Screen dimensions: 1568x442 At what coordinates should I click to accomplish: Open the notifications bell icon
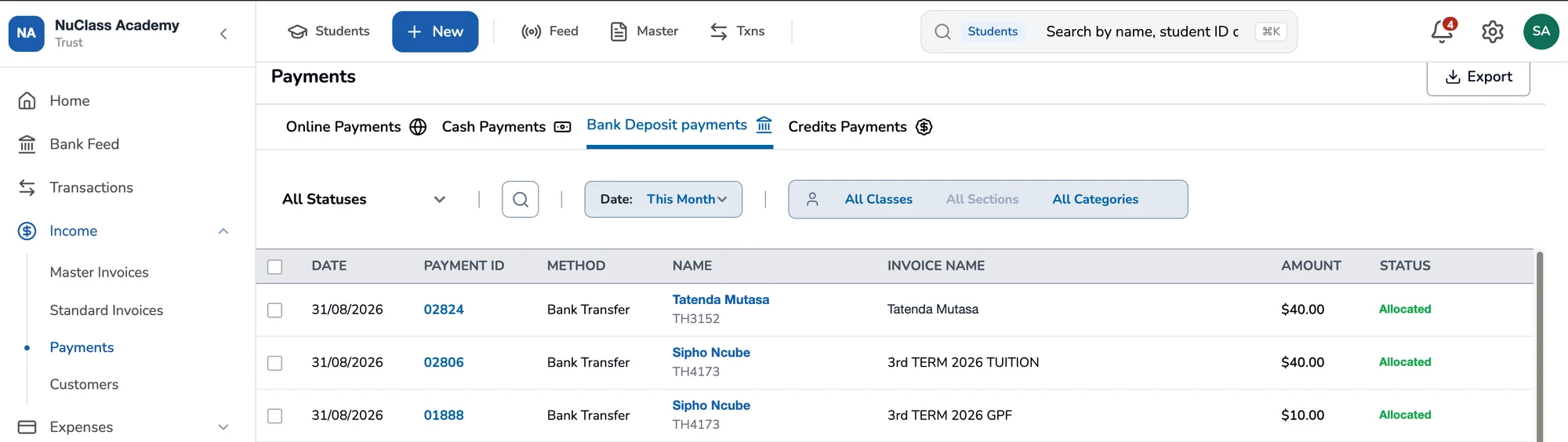point(1442,31)
